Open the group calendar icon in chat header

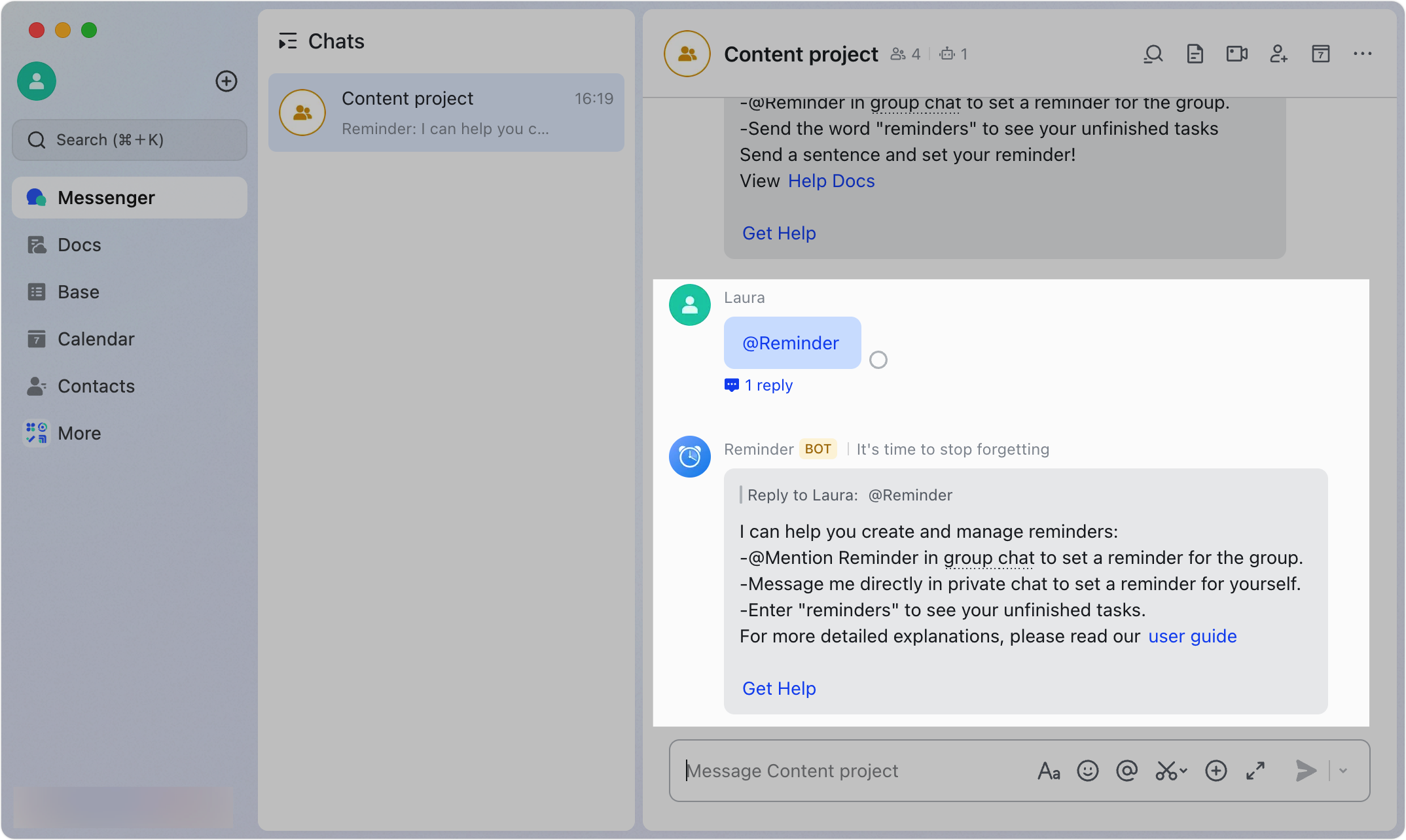(1321, 54)
